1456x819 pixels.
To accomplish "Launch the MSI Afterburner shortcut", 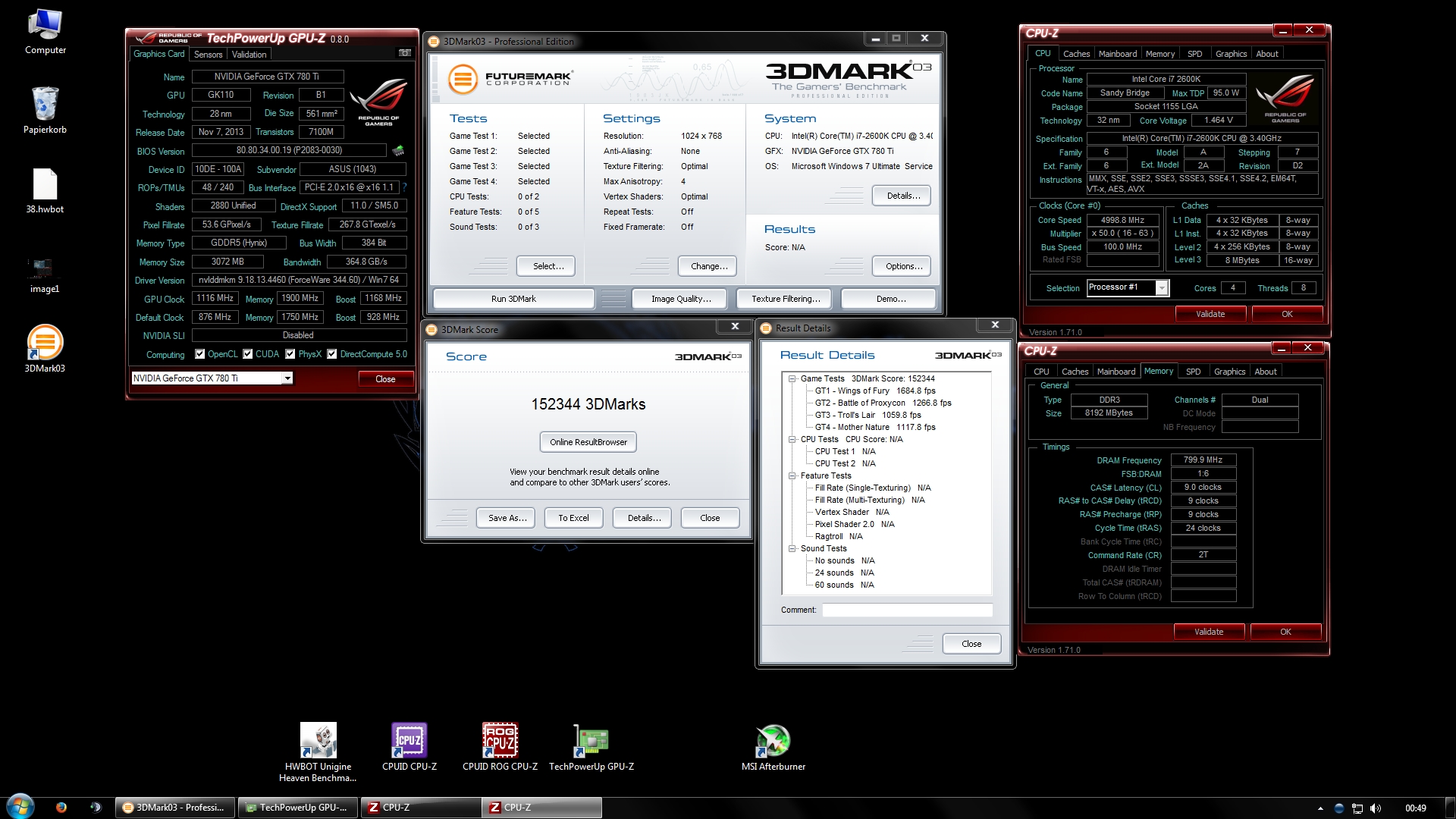I will (773, 747).
